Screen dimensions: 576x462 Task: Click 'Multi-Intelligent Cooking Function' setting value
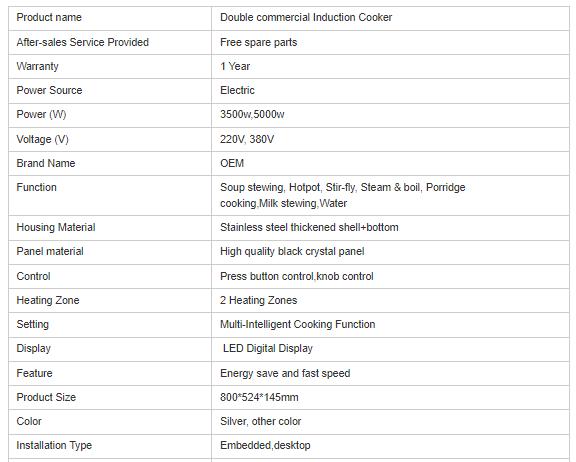pyautogui.click(x=298, y=324)
